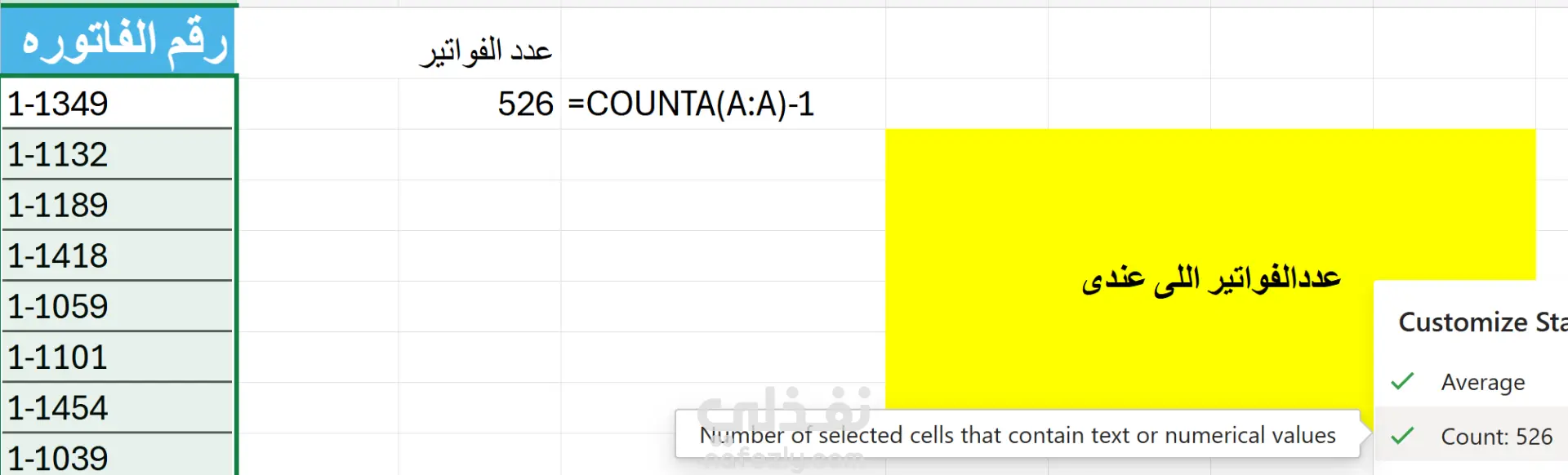Select the cell containing invoice 1-1418
The width and height of the screenshot is (1568, 475).
coord(119,255)
